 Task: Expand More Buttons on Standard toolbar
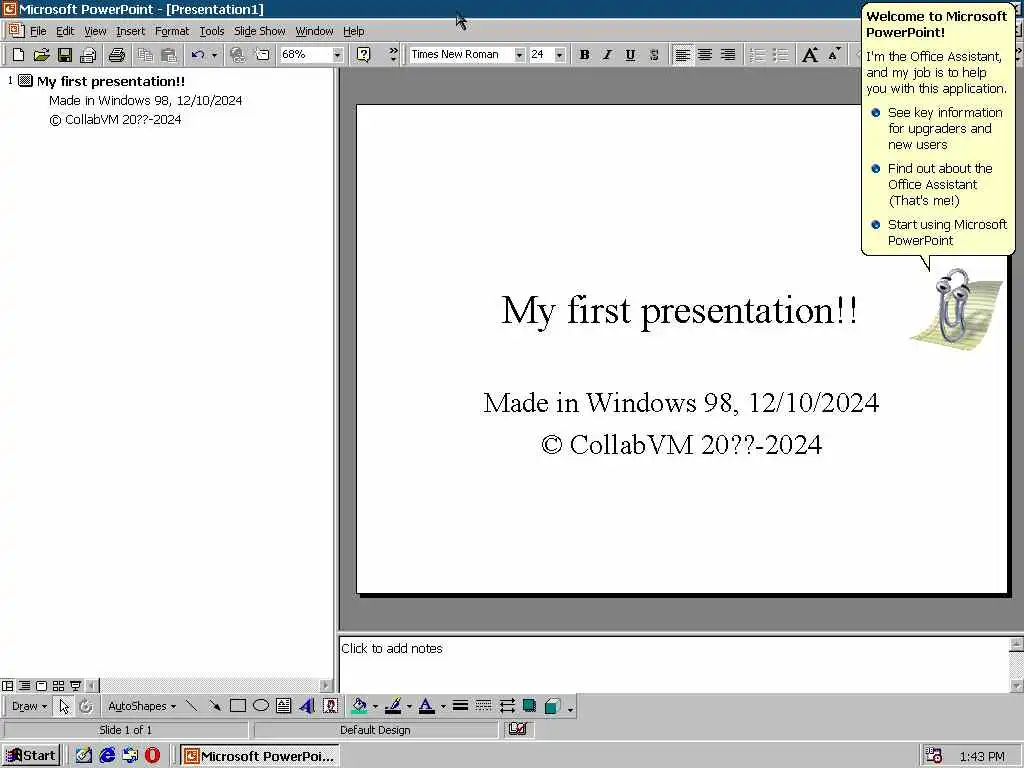click(x=393, y=55)
